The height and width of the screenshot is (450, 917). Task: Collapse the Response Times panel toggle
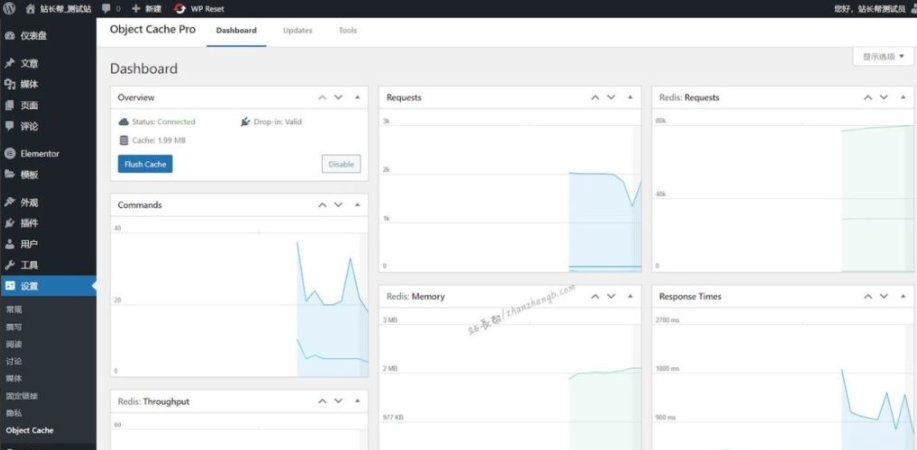click(903, 297)
